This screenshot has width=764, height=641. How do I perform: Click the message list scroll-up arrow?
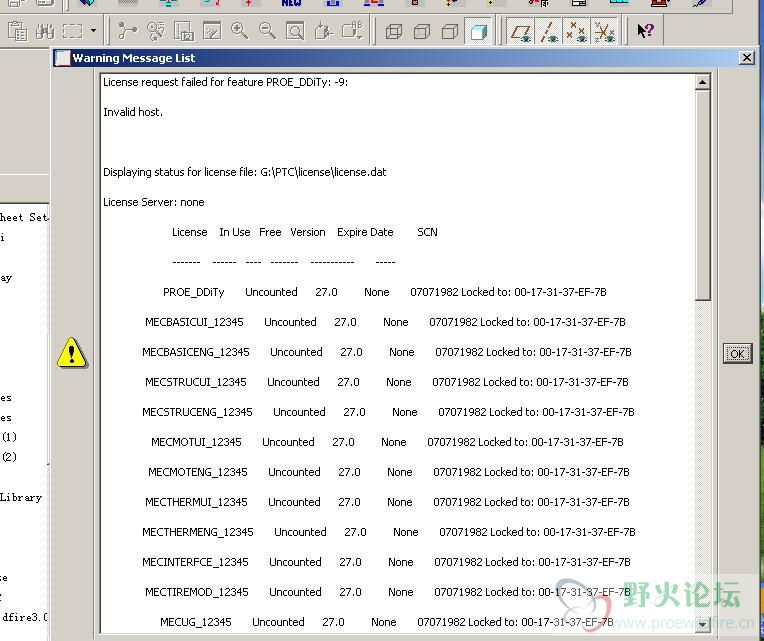coord(702,82)
